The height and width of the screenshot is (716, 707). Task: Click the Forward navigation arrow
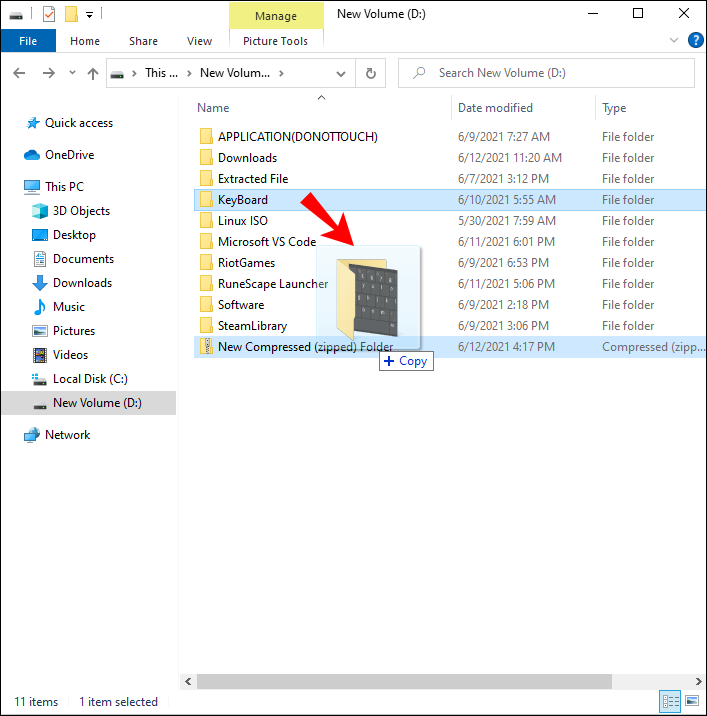click(48, 73)
